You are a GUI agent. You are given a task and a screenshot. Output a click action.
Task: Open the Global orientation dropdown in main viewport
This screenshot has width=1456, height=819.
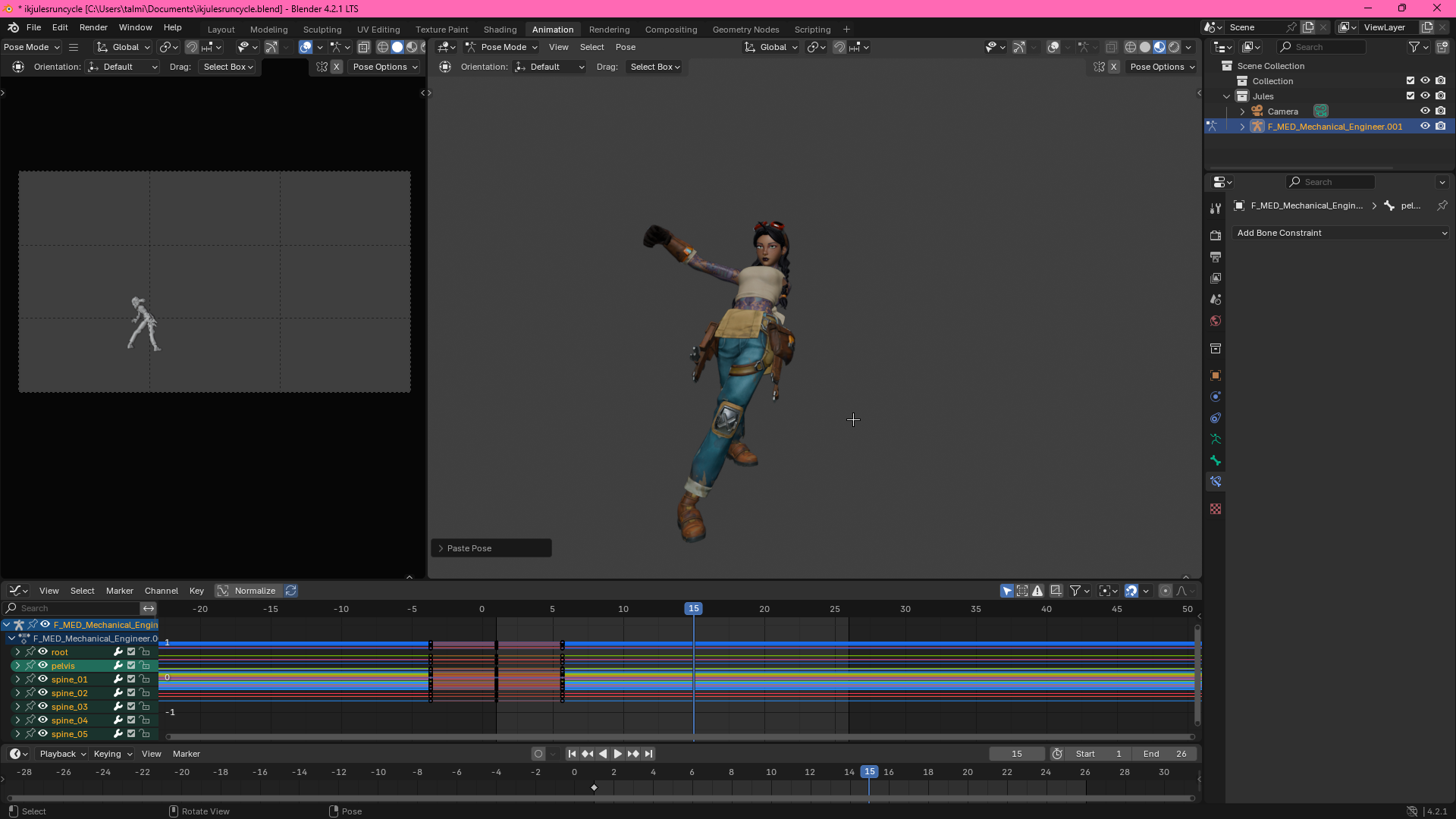coord(771,47)
